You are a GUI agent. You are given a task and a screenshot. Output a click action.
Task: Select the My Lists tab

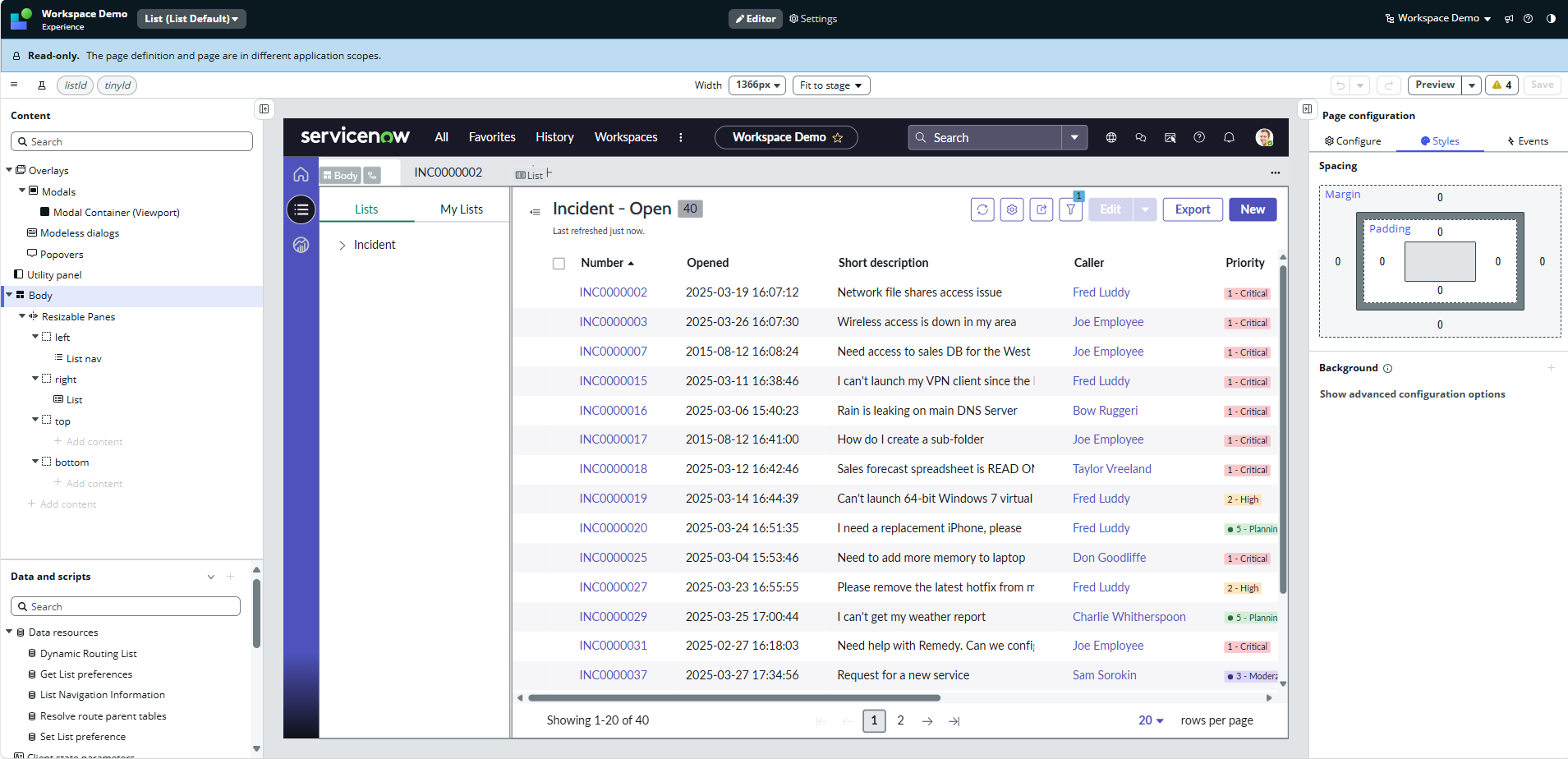pyautogui.click(x=462, y=209)
